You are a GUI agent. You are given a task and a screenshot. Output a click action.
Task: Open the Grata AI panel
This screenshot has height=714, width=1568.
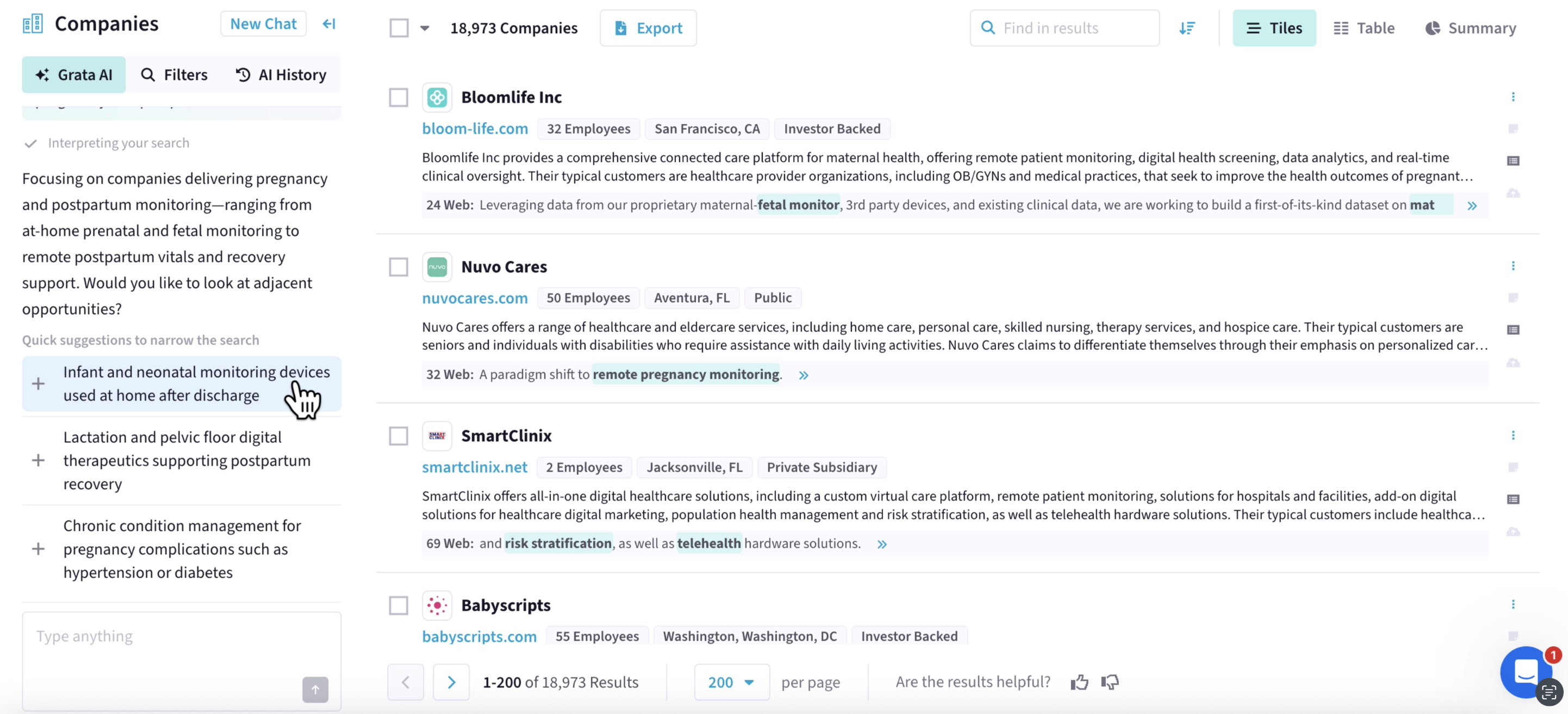pos(73,74)
